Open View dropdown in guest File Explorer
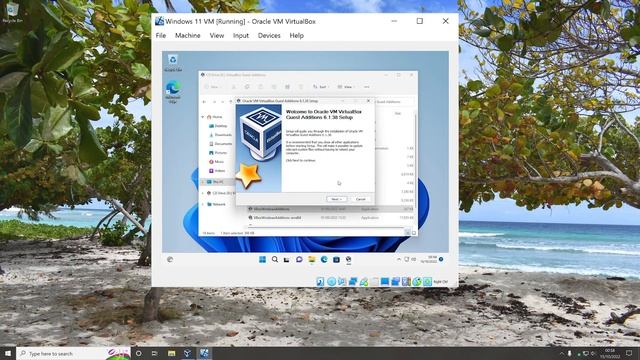Screen dimensions: 640x360 coord(346,87)
